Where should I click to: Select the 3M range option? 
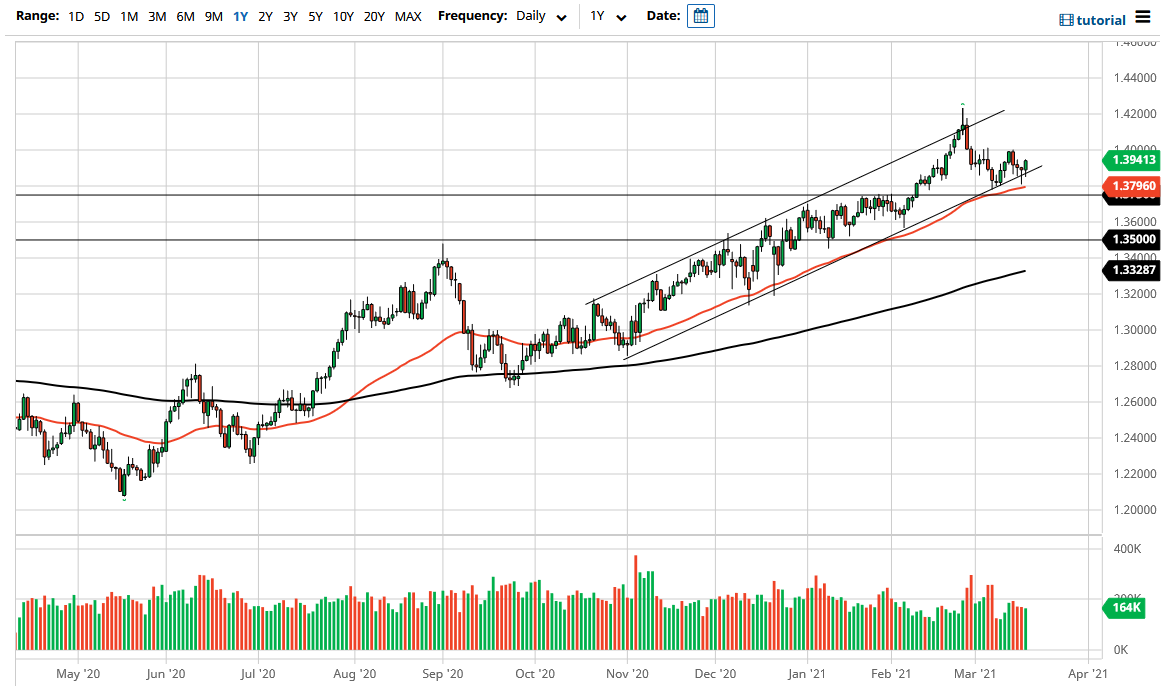tap(157, 16)
